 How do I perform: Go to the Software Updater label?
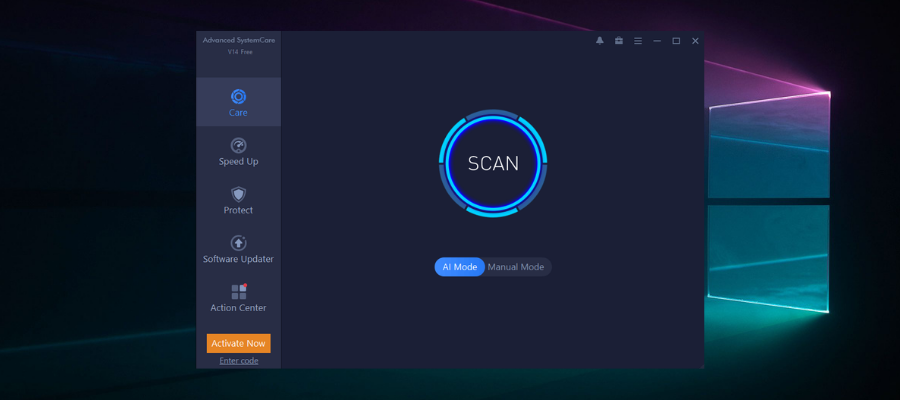pos(238,259)
